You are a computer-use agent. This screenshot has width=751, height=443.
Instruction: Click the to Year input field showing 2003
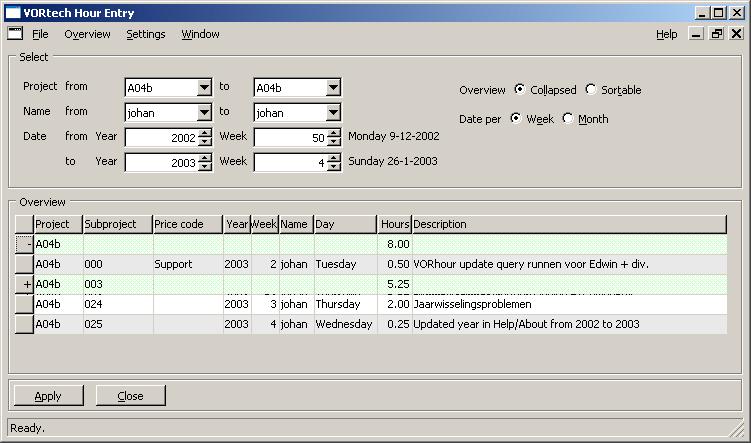point(162,162)
